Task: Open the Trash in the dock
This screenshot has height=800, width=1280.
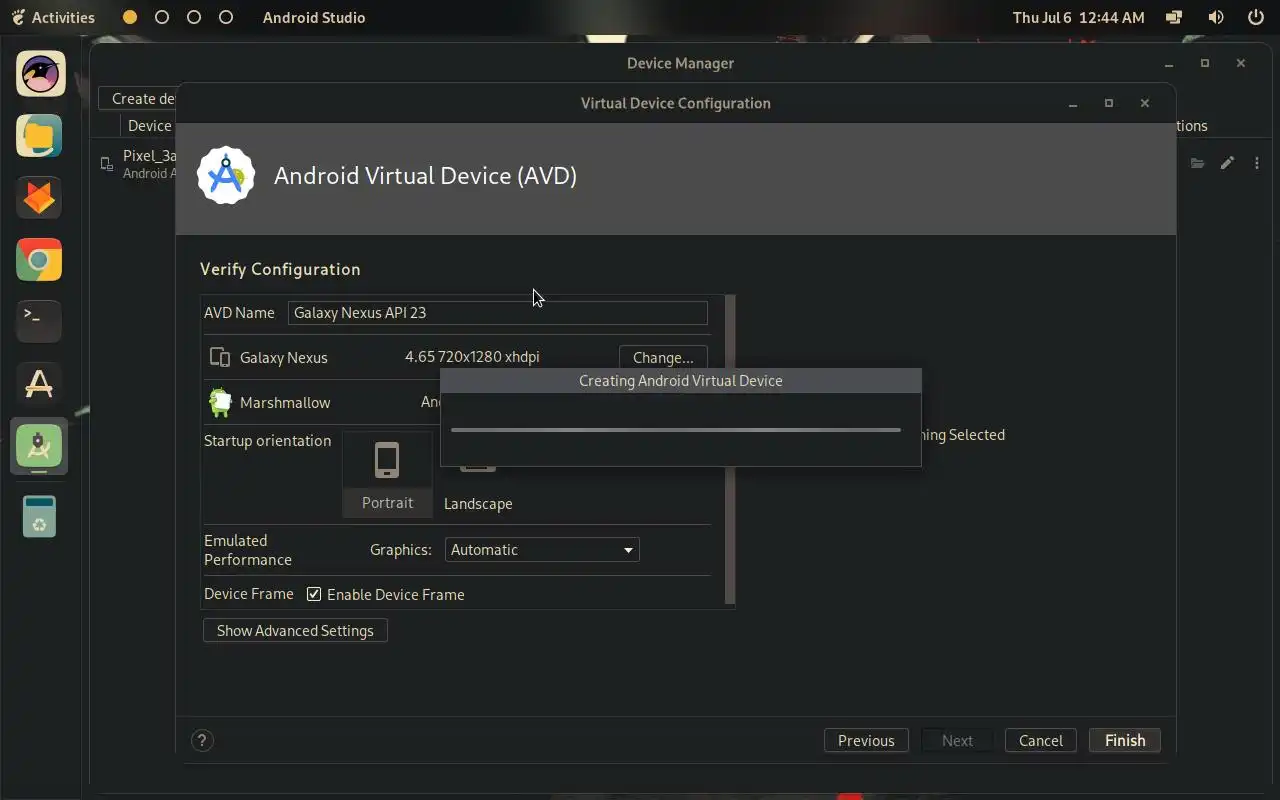Action: [40, 516]
